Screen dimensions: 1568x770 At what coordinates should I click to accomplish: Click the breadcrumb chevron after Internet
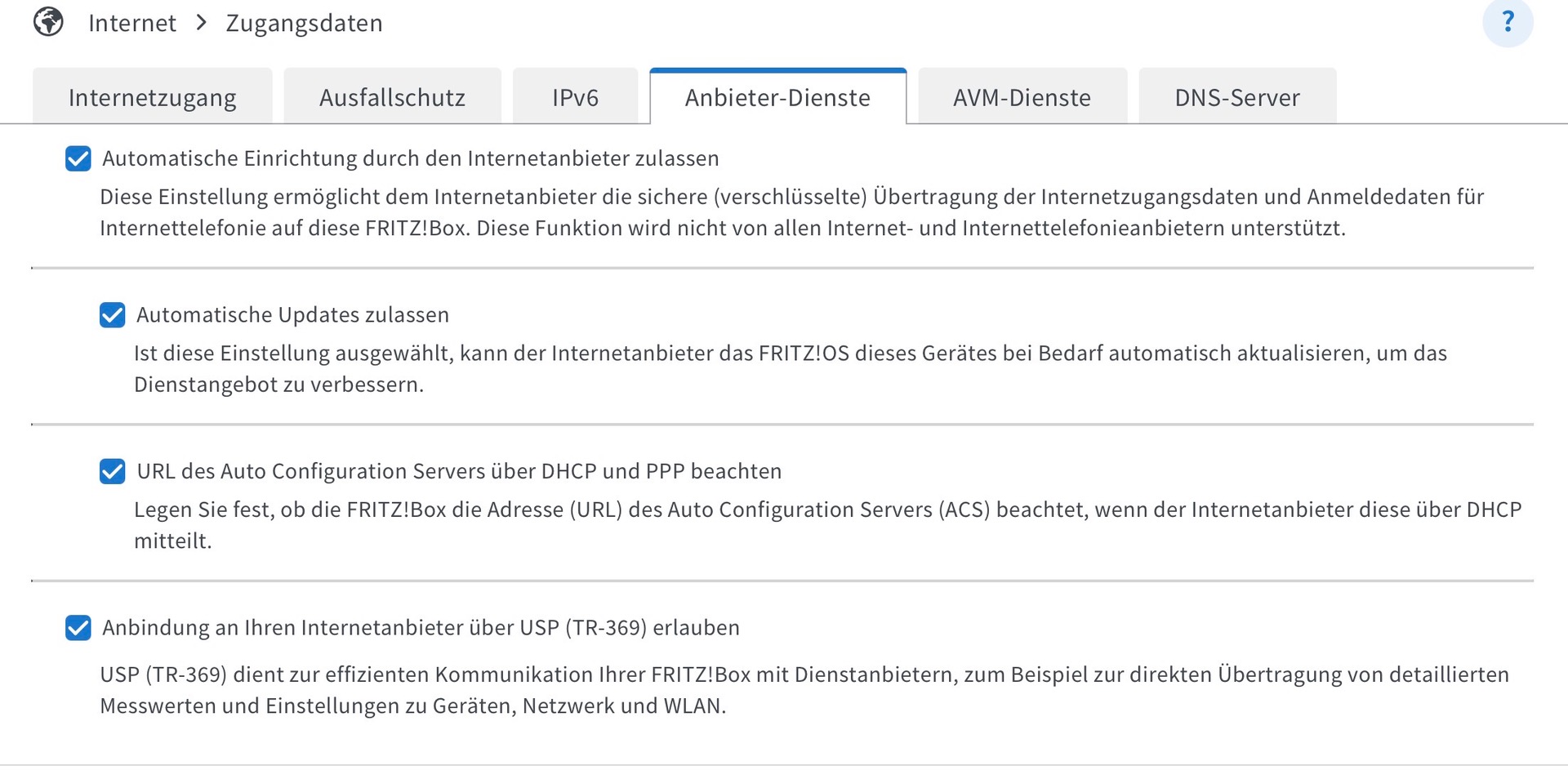click(202, 22)
